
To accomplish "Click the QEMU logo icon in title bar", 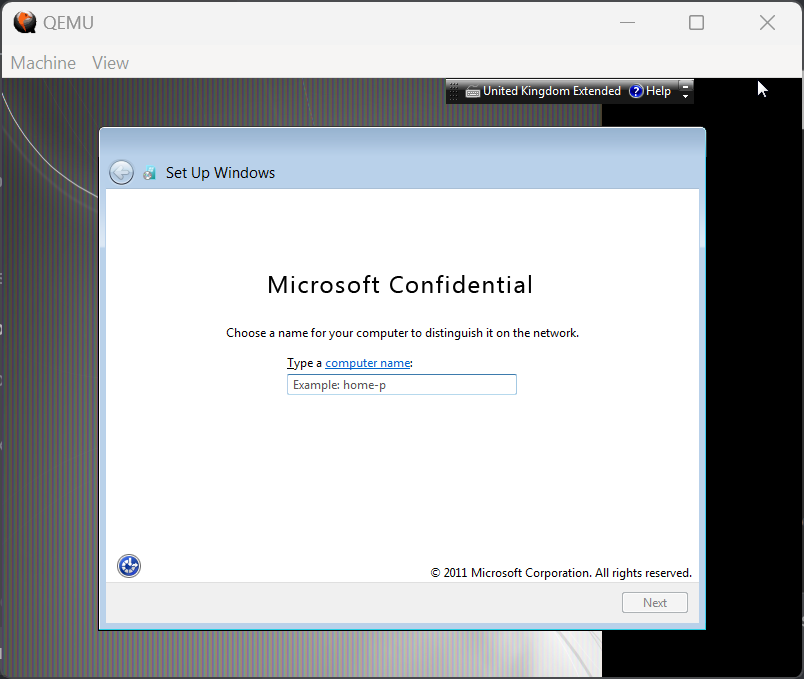I will (25, 23).
